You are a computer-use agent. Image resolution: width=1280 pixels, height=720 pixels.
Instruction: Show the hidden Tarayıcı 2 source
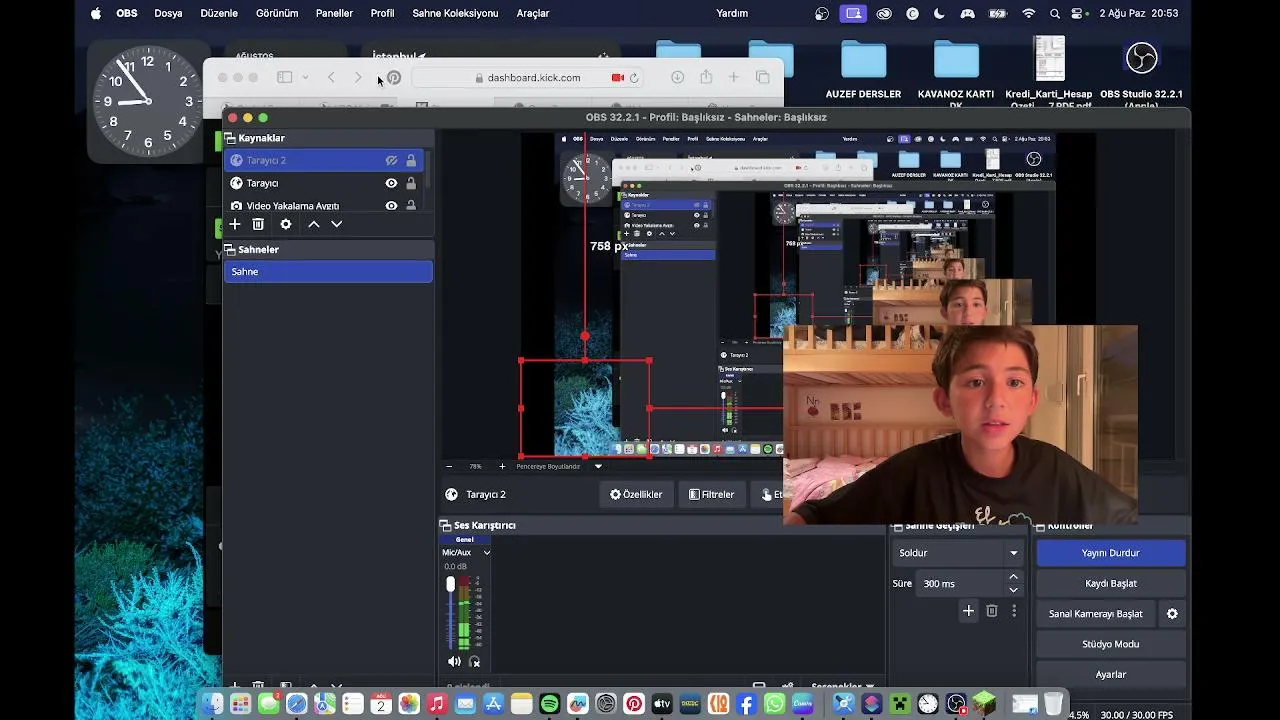coord(391,160)
